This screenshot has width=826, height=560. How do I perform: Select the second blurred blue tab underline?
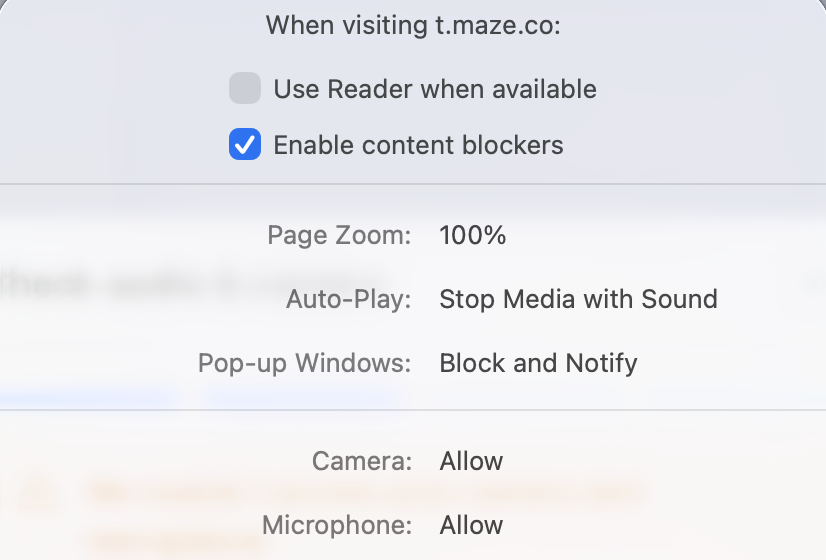point(300,399)
